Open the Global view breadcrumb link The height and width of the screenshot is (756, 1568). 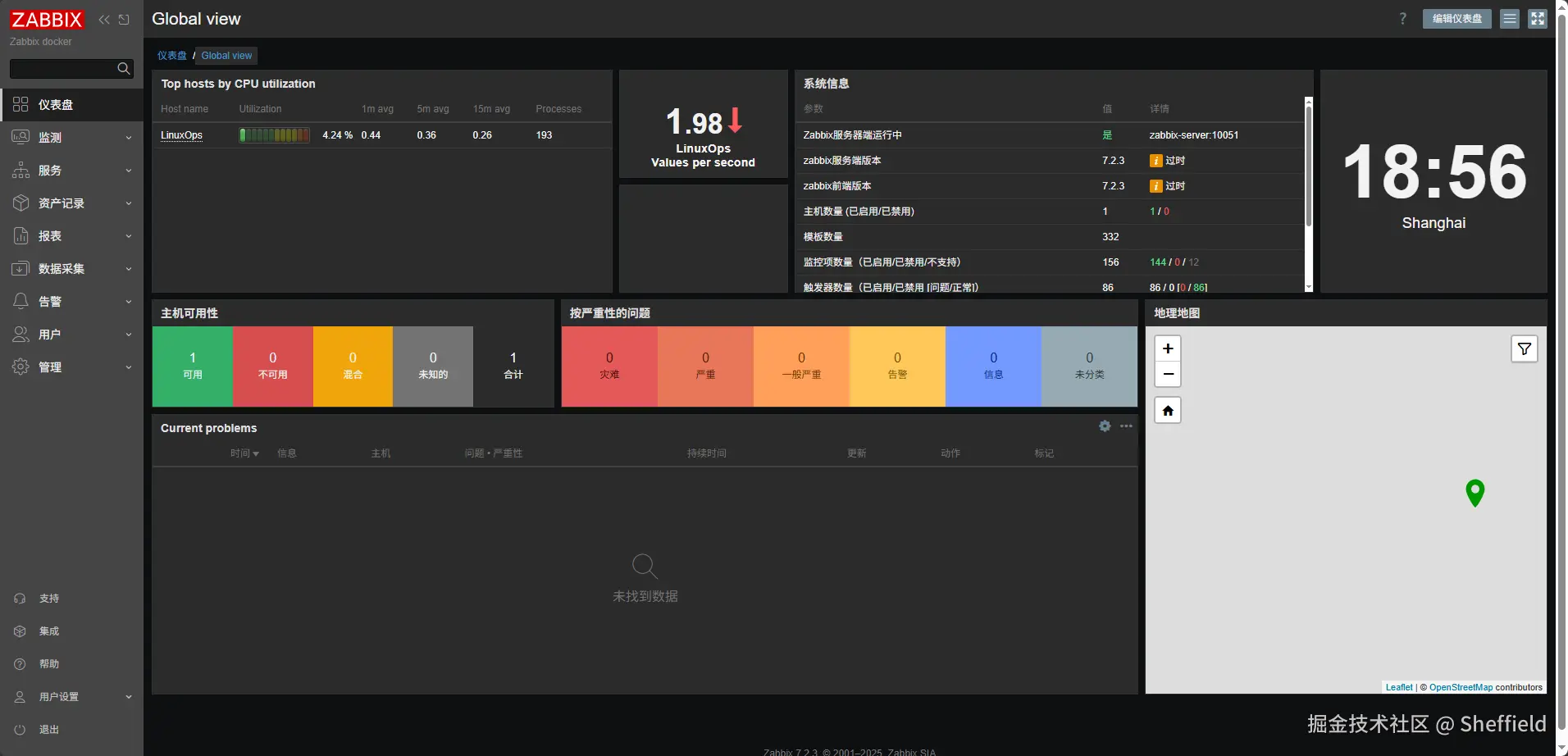tap(226, 56)
